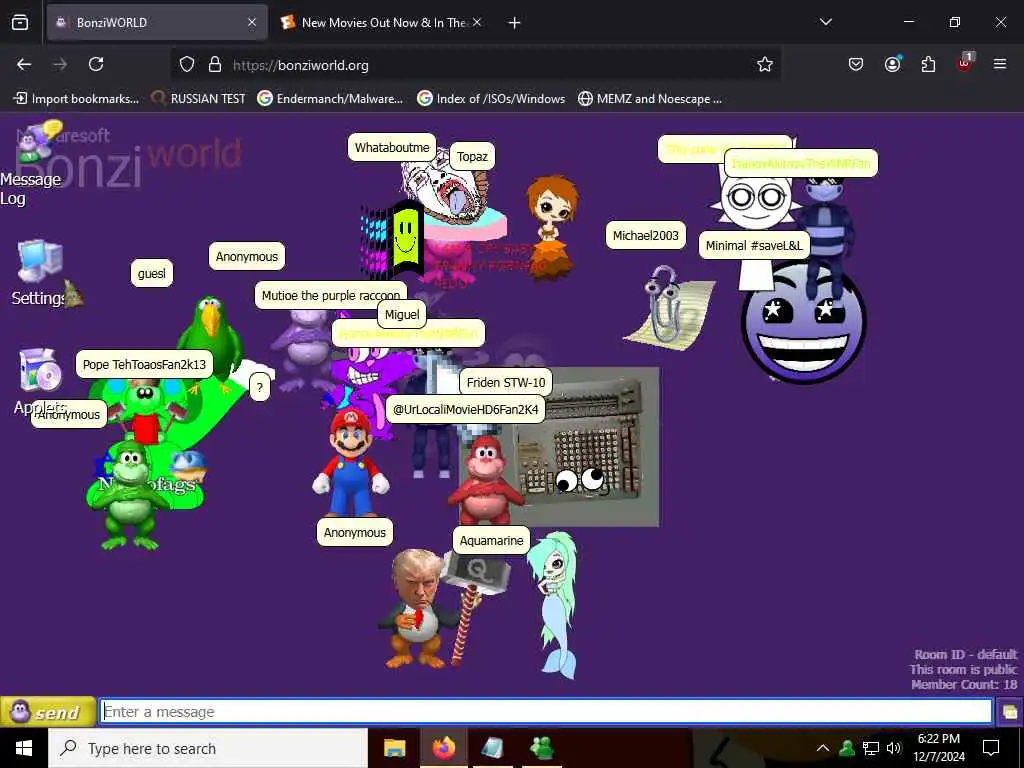
Task: Focus the Enter a message field
Action: [546, 712]
